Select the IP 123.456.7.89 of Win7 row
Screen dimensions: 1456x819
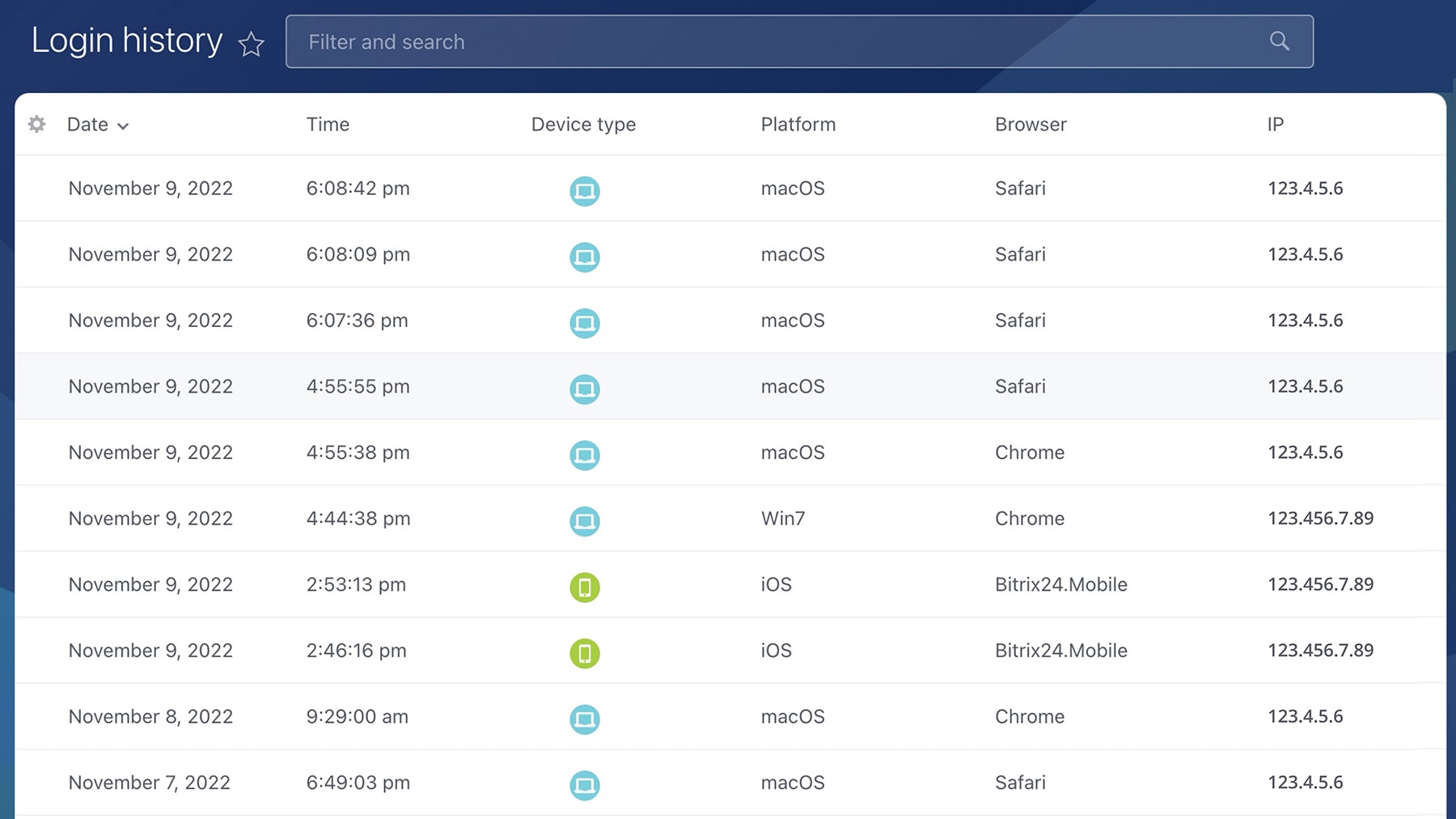point(1320,518)
